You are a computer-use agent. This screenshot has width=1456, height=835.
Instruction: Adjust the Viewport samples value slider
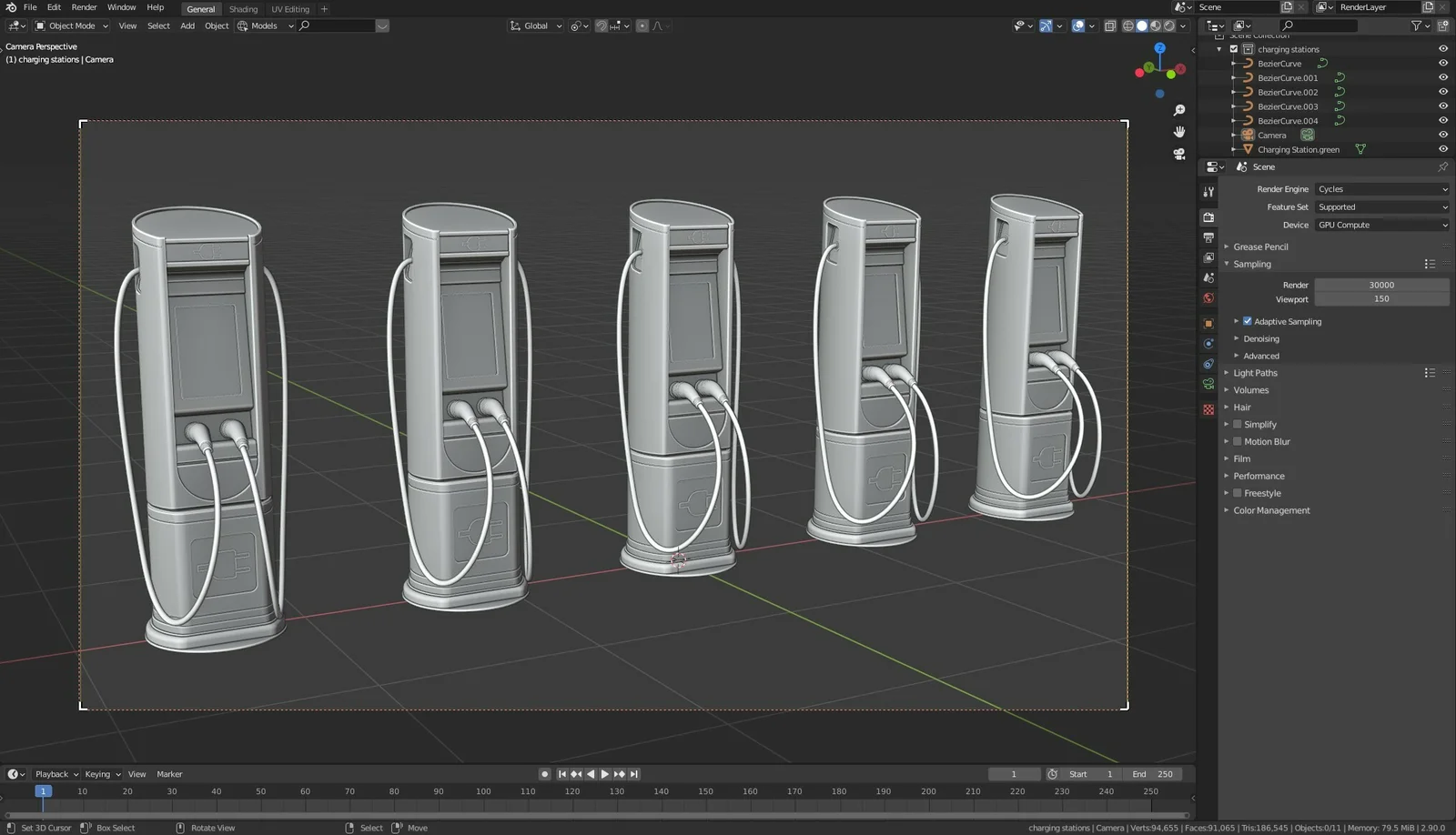coord(1381,299)
